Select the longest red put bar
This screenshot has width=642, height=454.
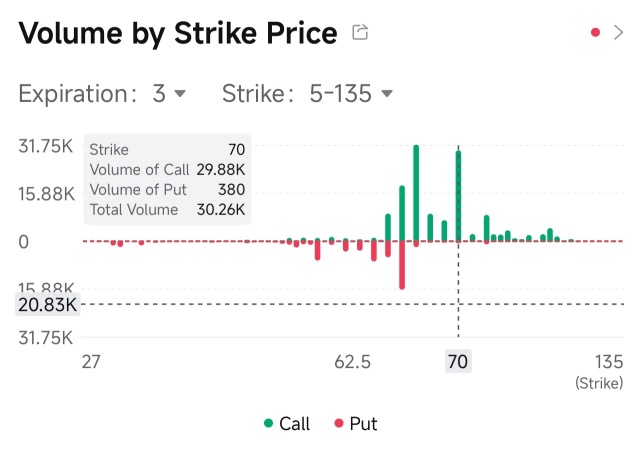402,265
